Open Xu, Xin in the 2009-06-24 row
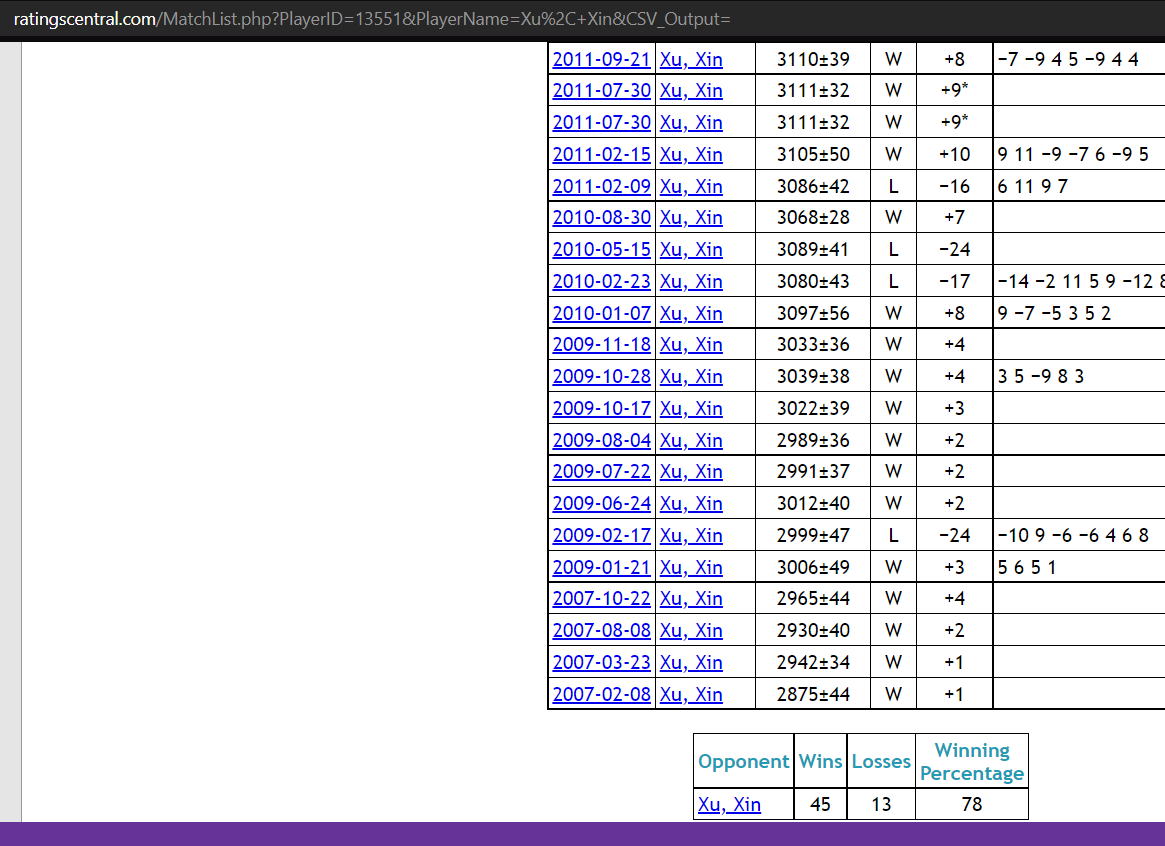1165x846 pixels. point(691,503)
